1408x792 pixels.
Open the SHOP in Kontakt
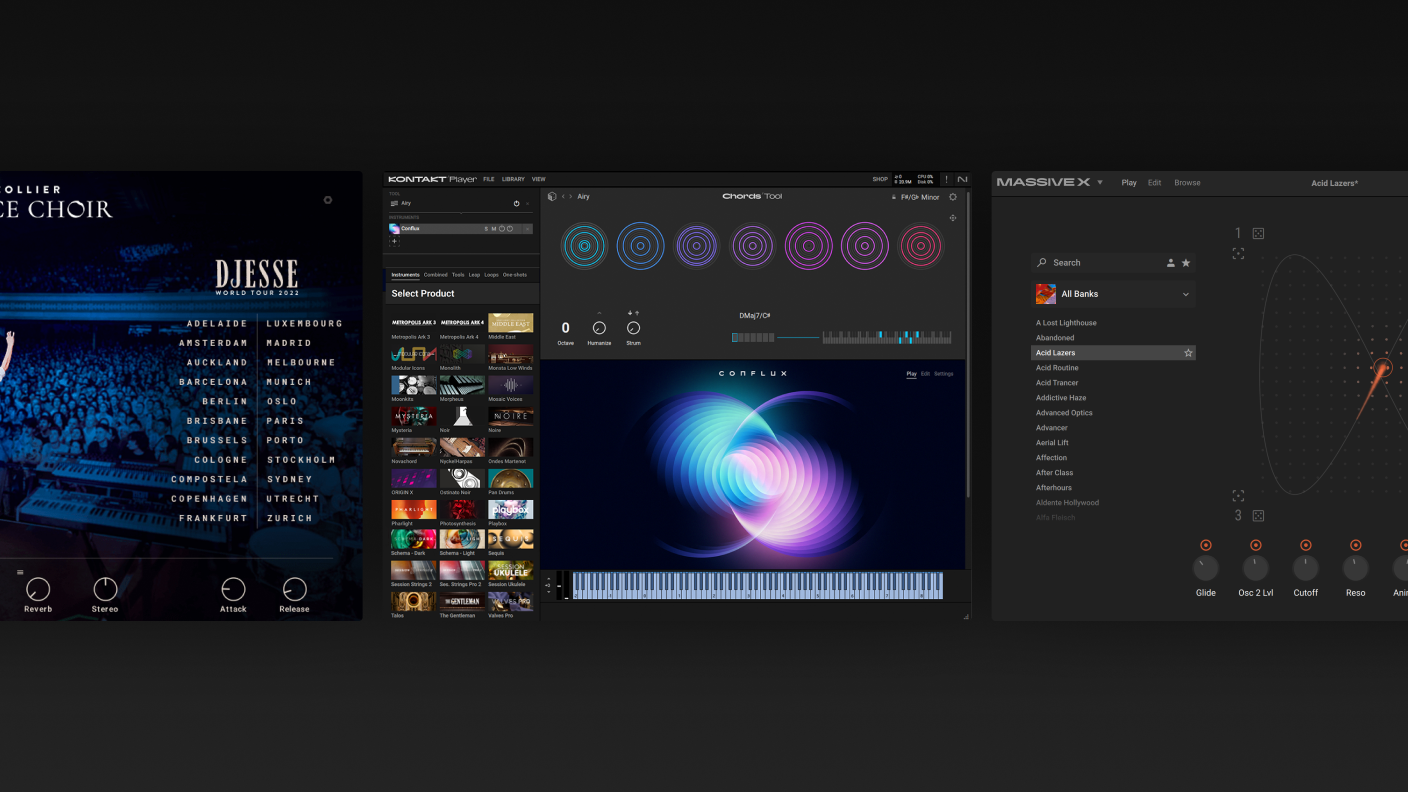(880, 180)
